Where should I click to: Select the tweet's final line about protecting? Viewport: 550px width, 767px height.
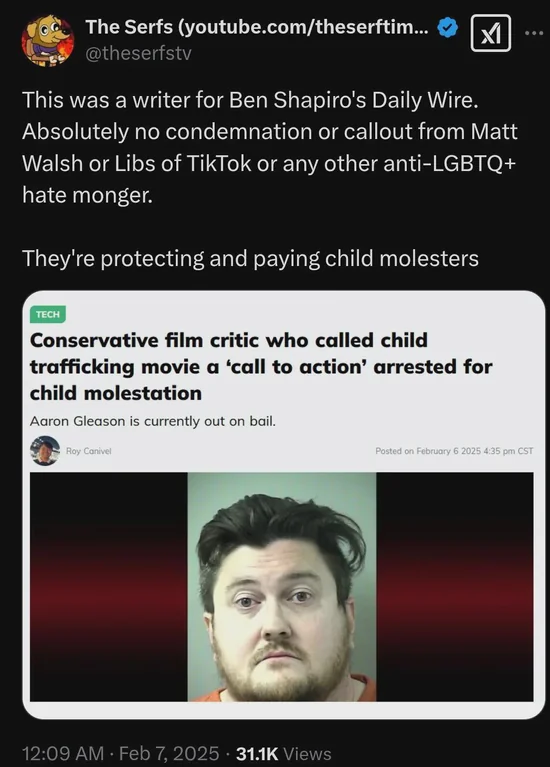(x=250, y=258)
